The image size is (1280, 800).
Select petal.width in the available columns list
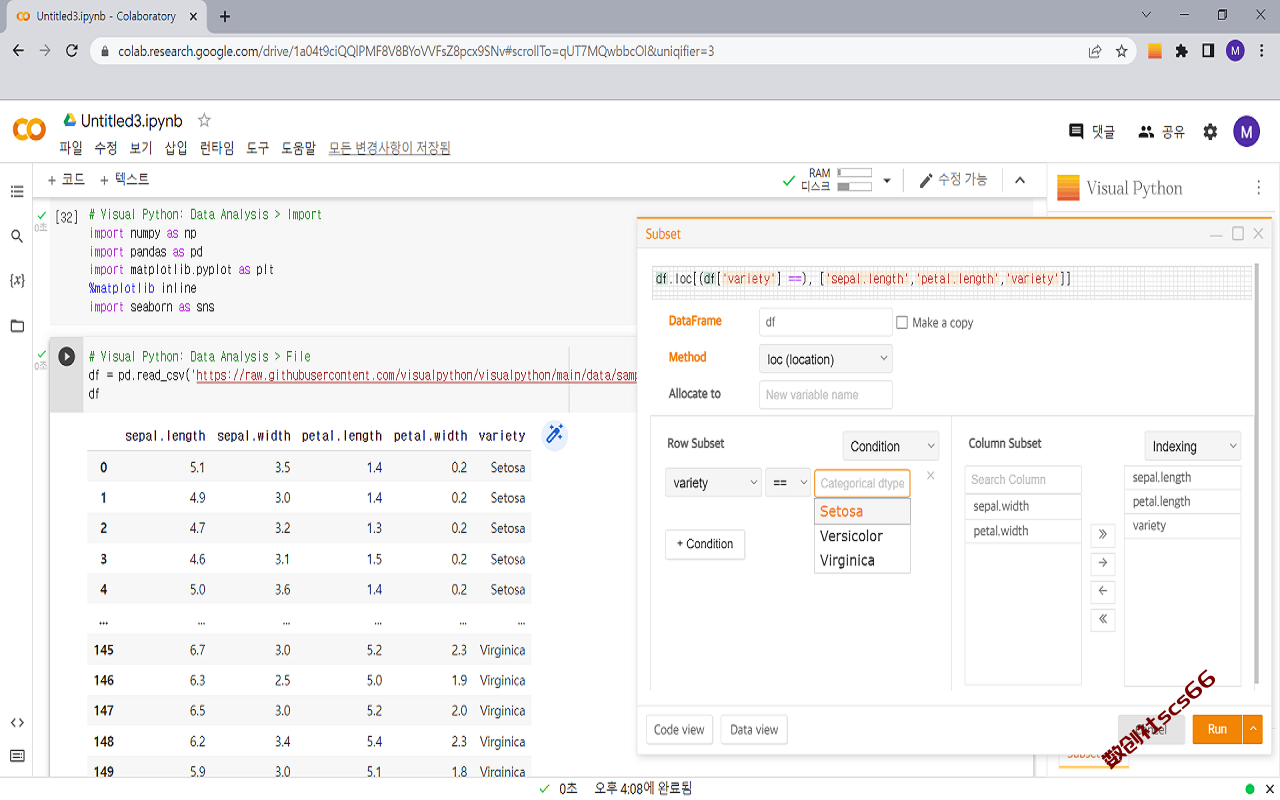[x=1023, y=531]
